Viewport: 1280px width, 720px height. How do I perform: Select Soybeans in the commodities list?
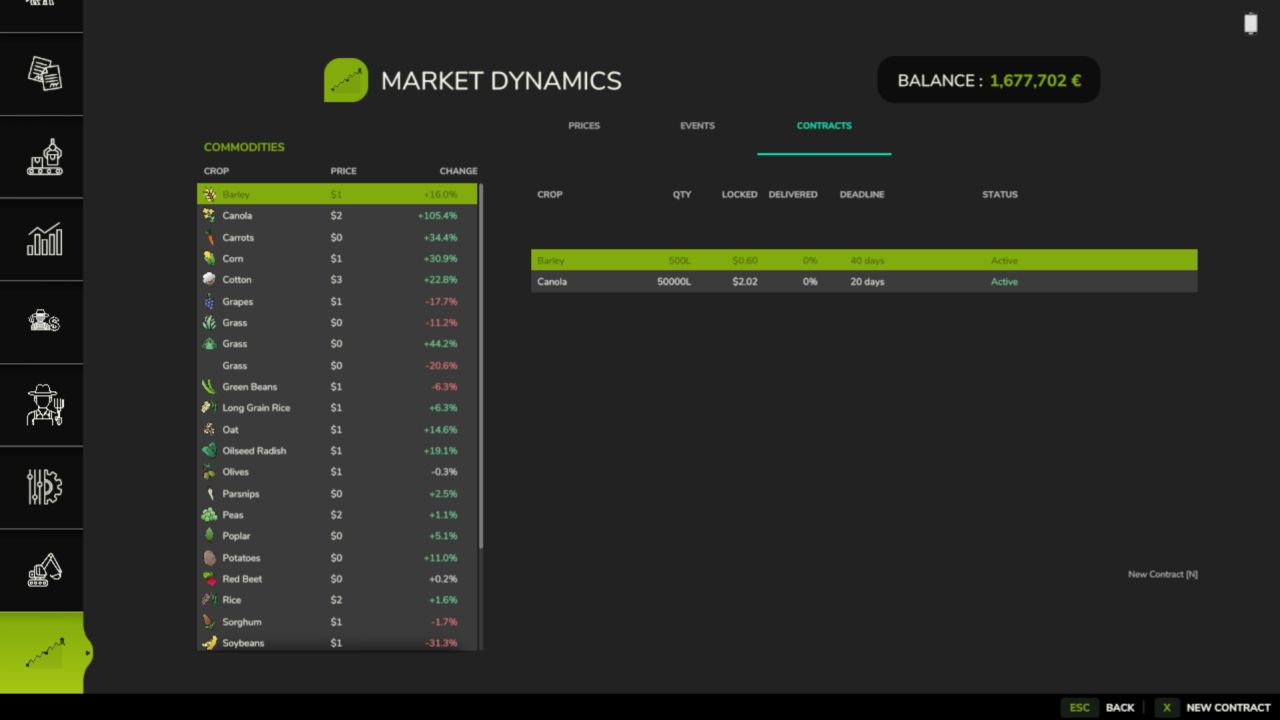pyautogui.click(x=243, y=643)
